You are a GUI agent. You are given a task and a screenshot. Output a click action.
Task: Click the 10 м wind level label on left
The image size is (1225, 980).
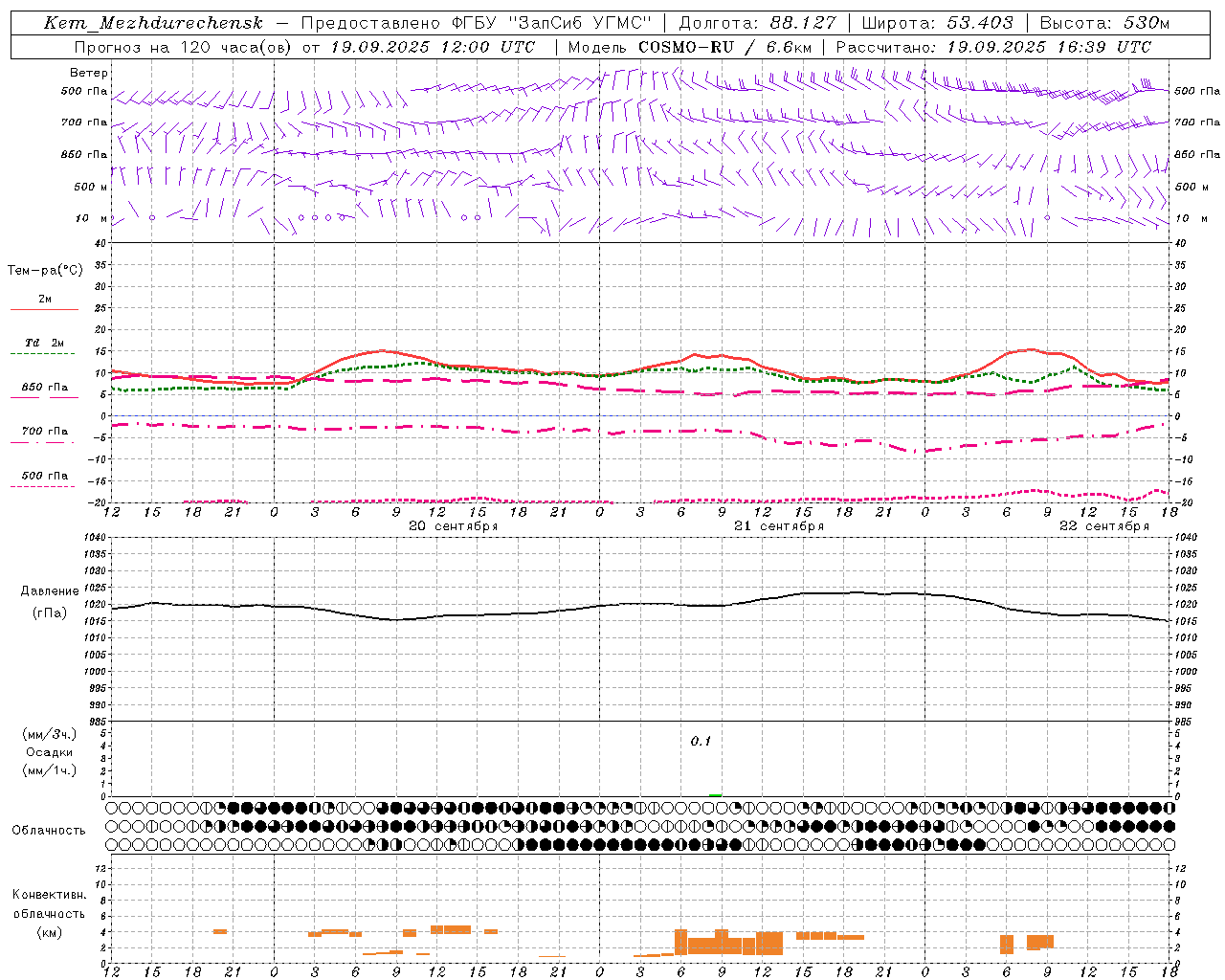click(x=91, y=218)
